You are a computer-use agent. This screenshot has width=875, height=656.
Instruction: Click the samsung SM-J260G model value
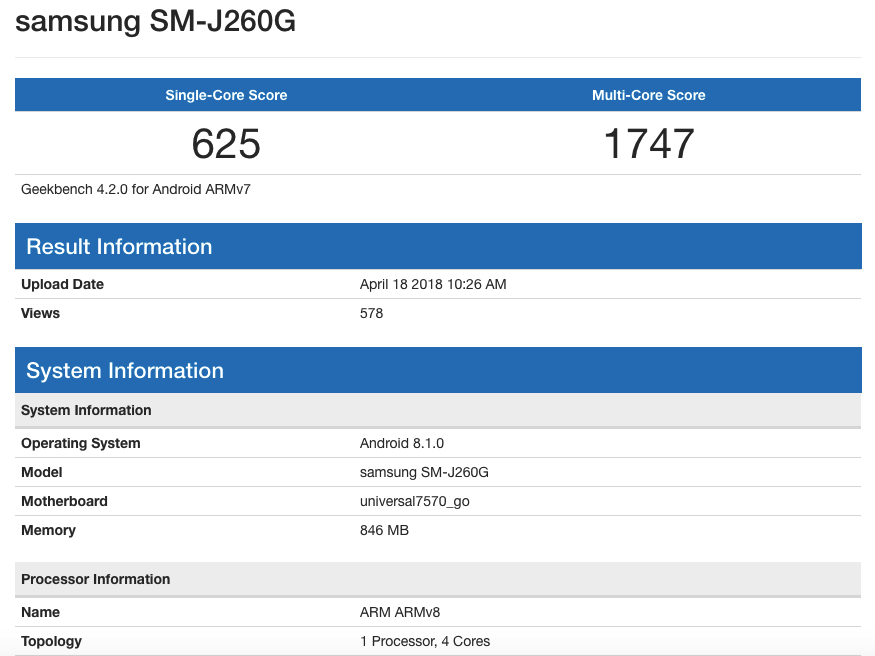[x=424, y=472]
